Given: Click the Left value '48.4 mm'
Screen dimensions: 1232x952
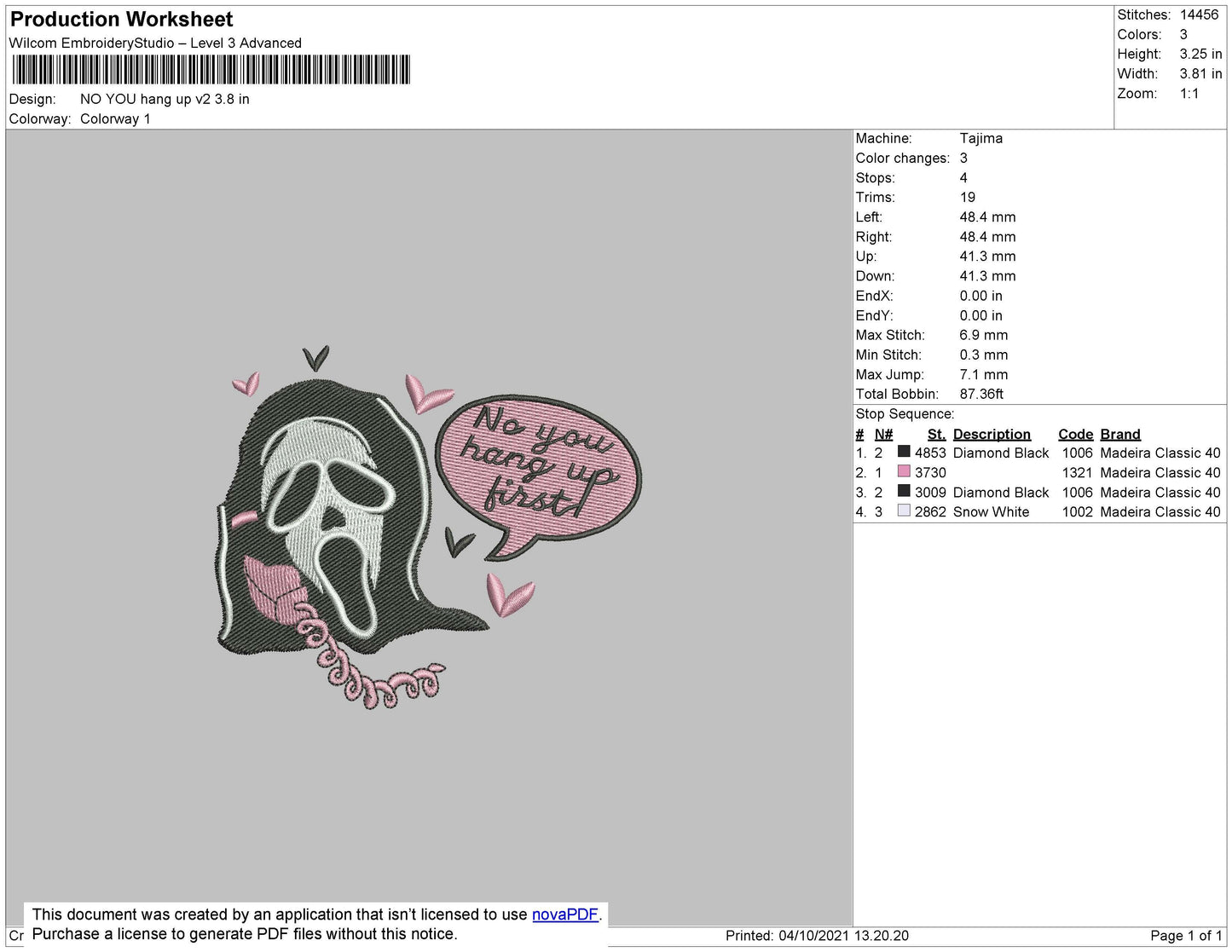Looking at the screenshot, I should tap(987, 217).
